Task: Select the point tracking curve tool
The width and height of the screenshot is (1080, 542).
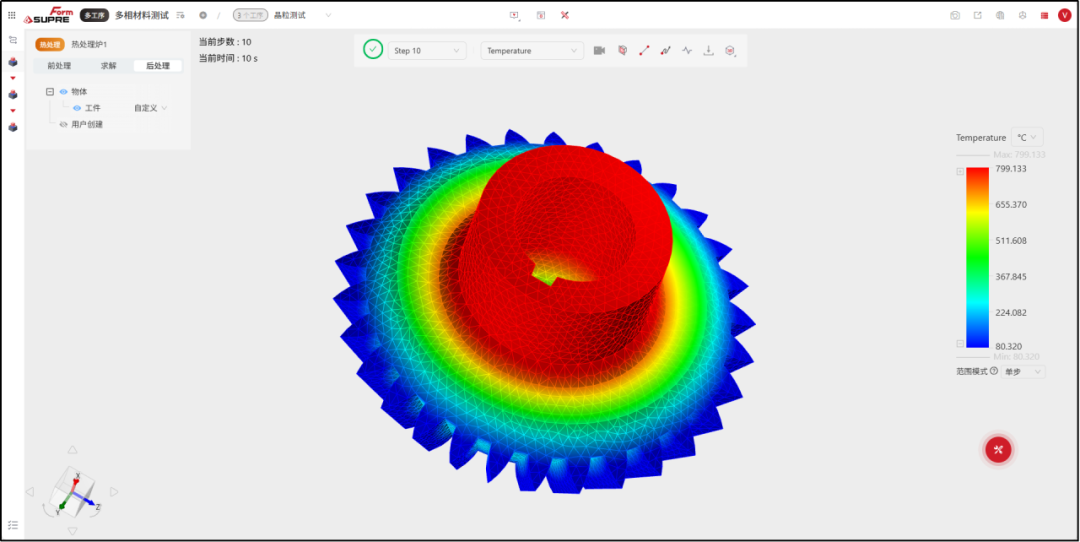Action: [x=665, y=50]
